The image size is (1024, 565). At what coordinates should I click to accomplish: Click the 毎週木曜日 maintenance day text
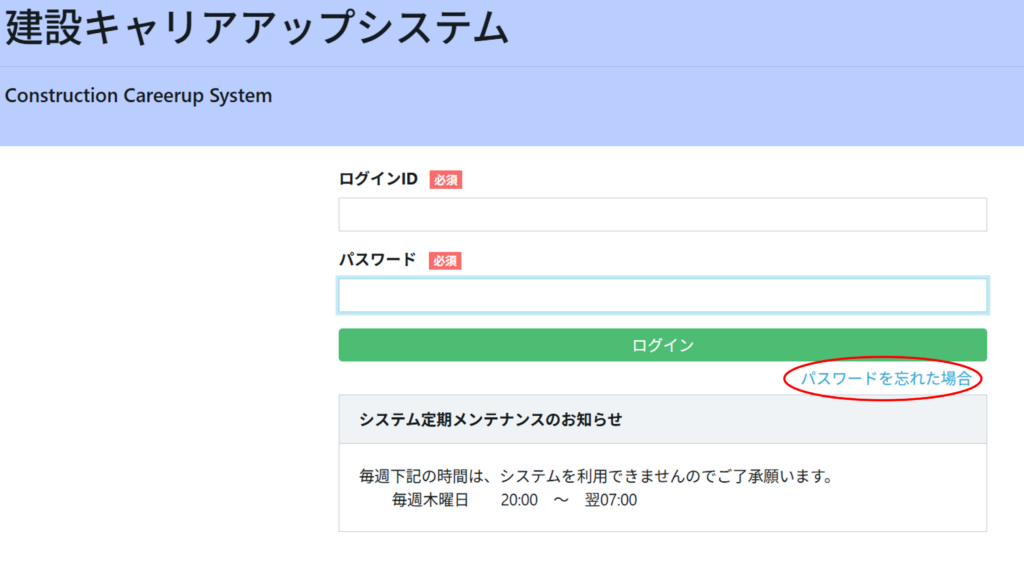[430, 500]
